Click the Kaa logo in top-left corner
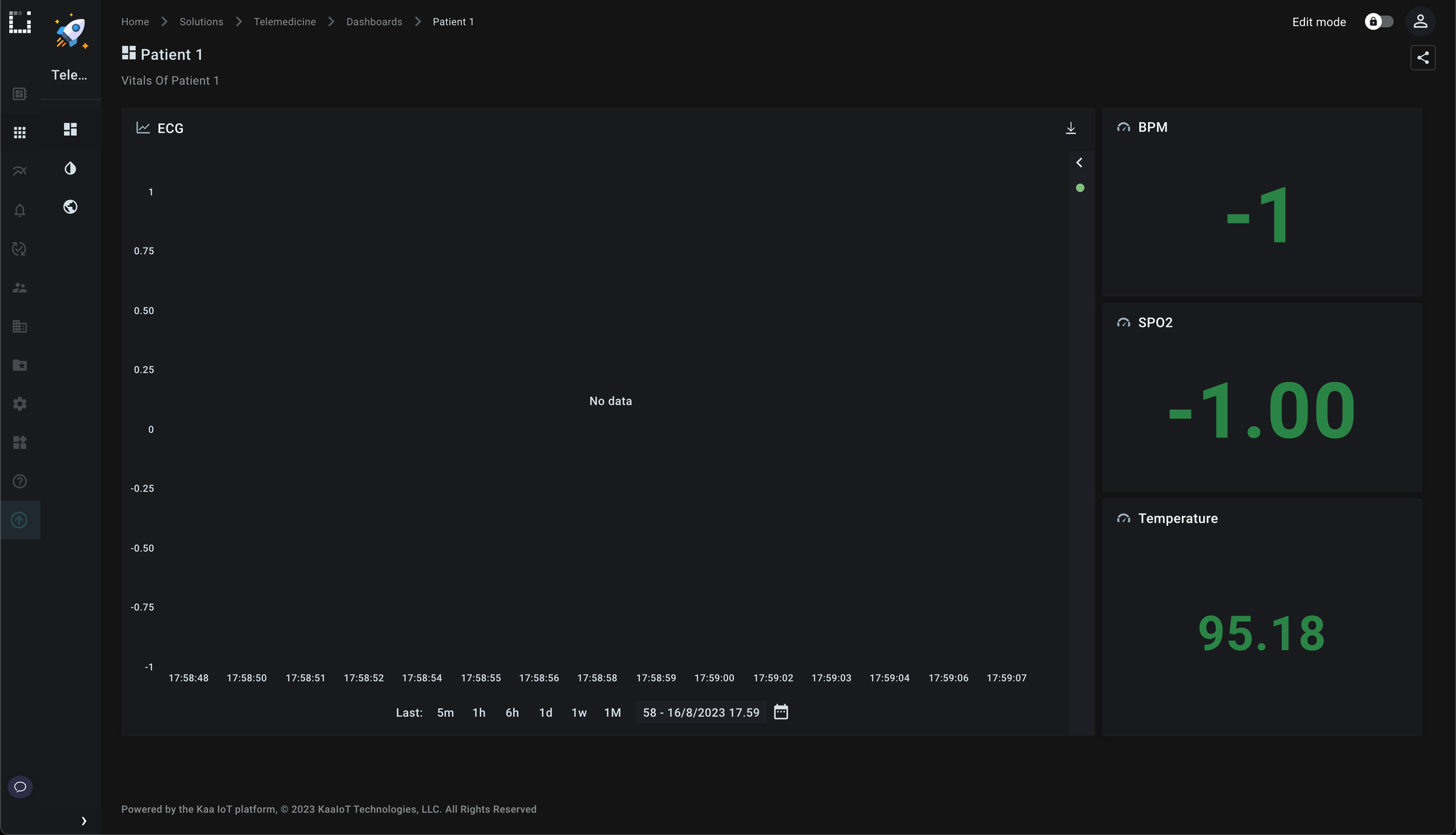The height and width of the screenshot is (835, 1456). coord(20,22)
